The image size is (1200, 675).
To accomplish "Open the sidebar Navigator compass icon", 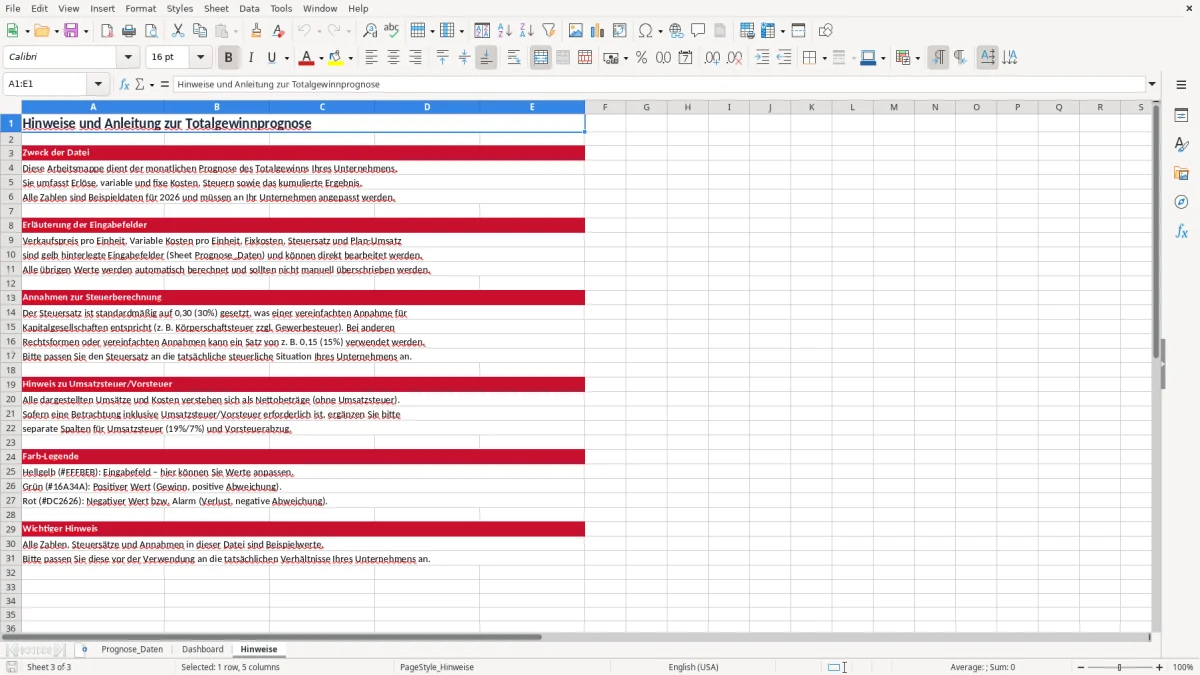I will tap(1181, 202).
